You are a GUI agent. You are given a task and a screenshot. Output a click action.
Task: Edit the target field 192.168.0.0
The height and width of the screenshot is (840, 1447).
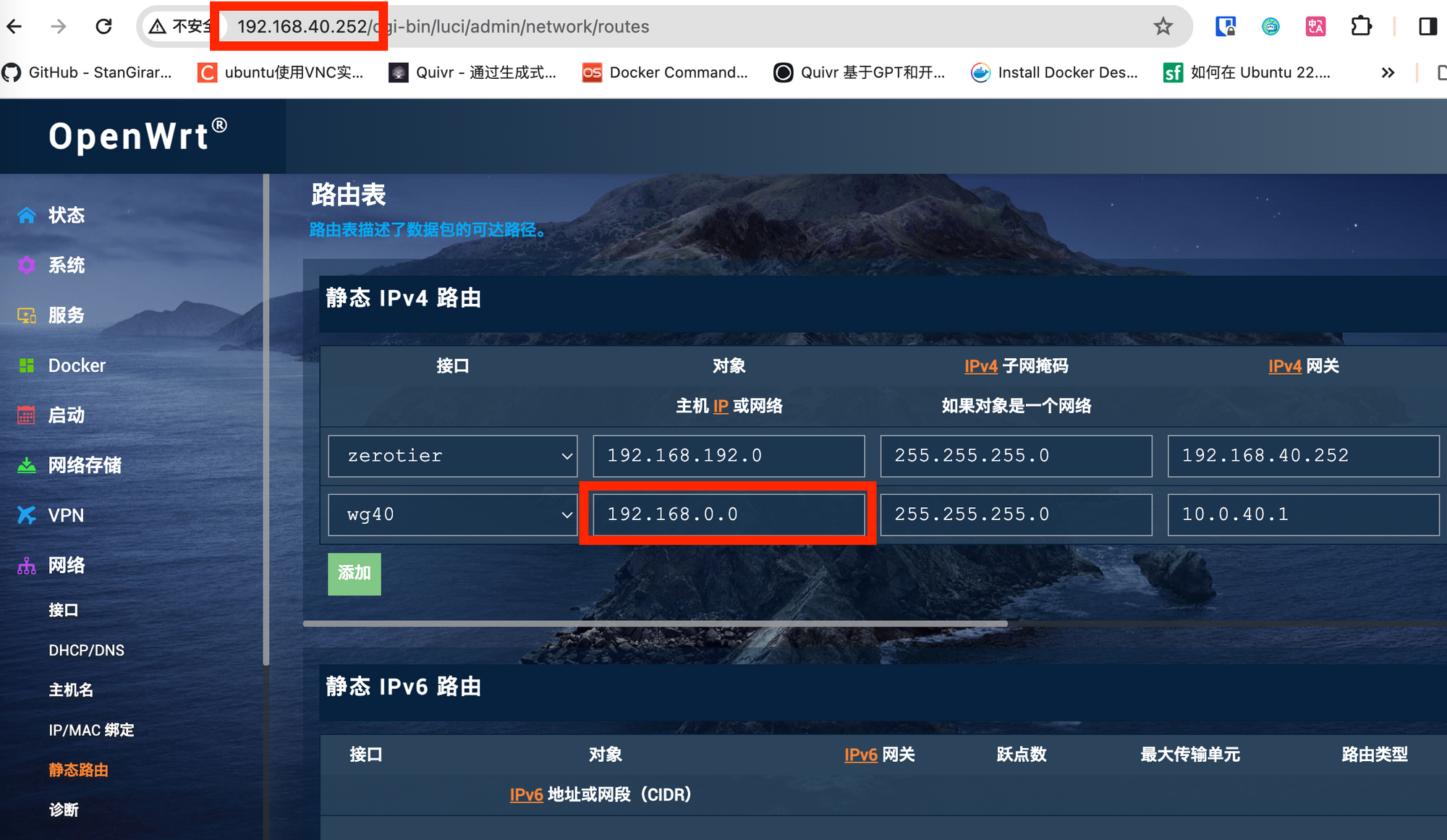[729, 514]
